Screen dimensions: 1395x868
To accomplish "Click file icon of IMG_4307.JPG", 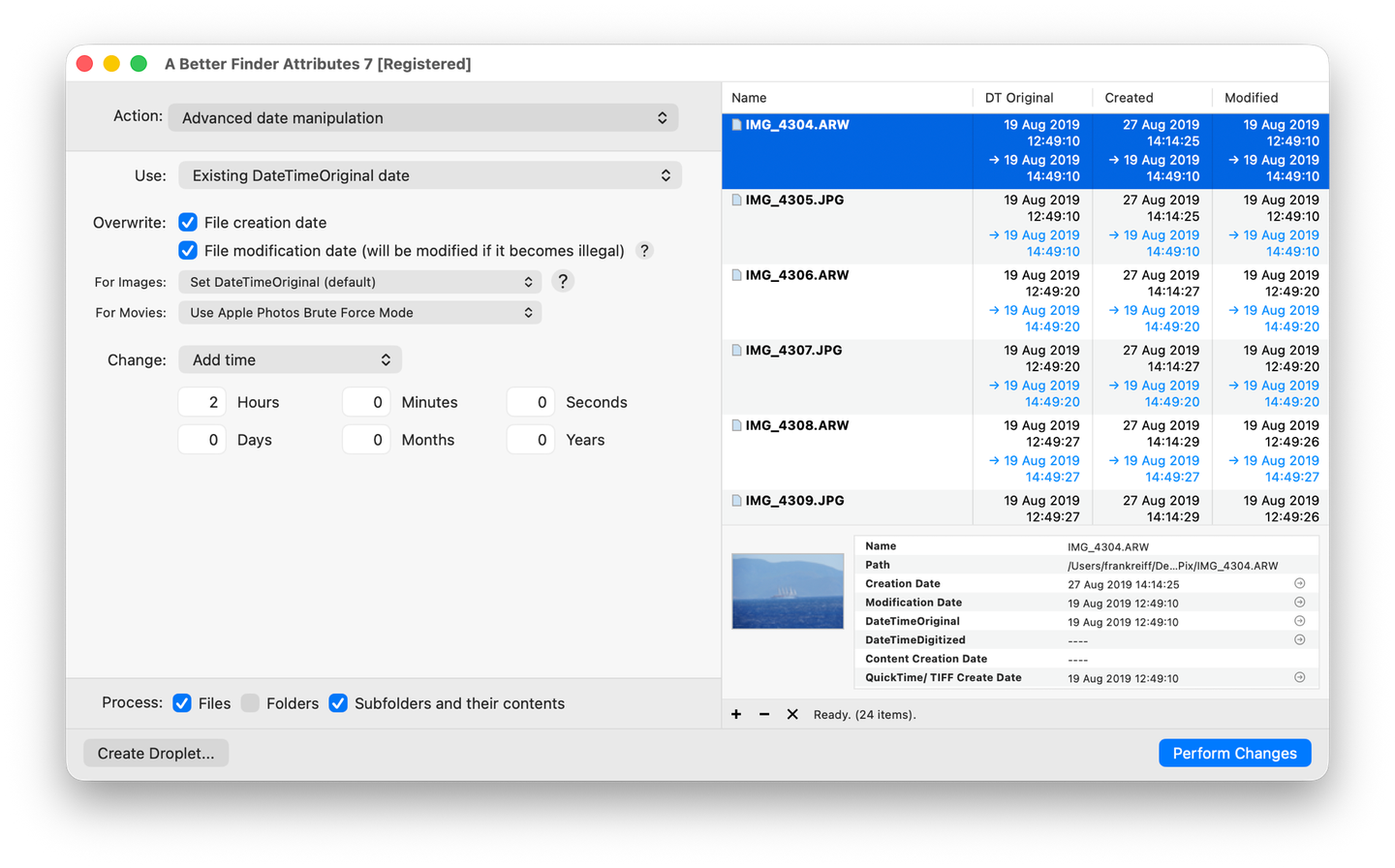I will pos(736,350).
